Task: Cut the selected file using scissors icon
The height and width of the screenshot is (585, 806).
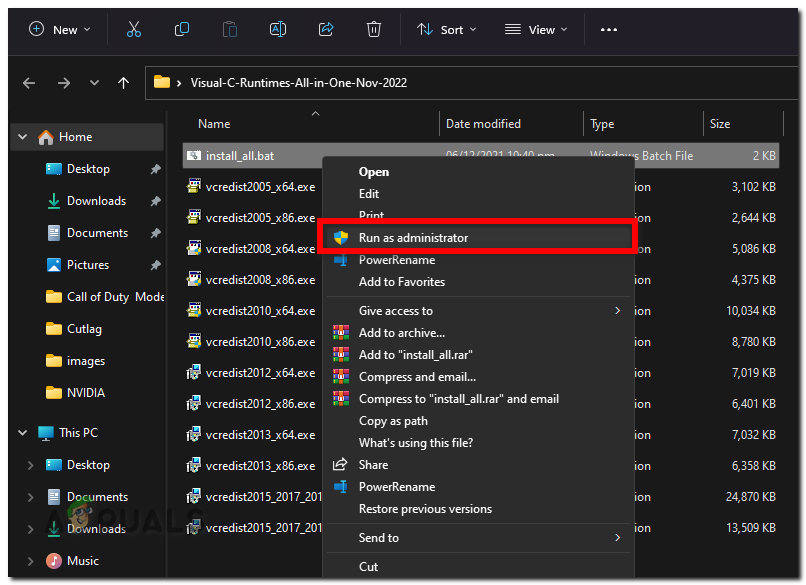Action: [134, 30]
